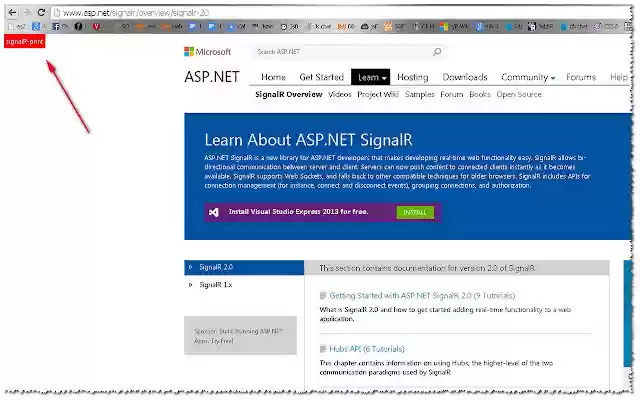This screenshot has height=400, width=640.
Task: Open the Get Started nav item
Action: click(x=322, y=77)
